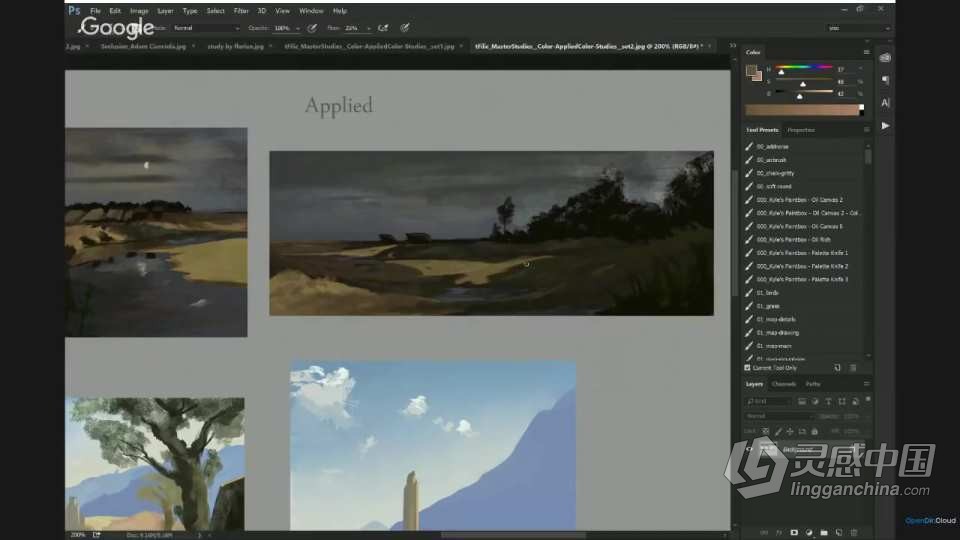
Task: Select Kyle's Paintbox Oil Rich preset
Action: tap(803, 239)
